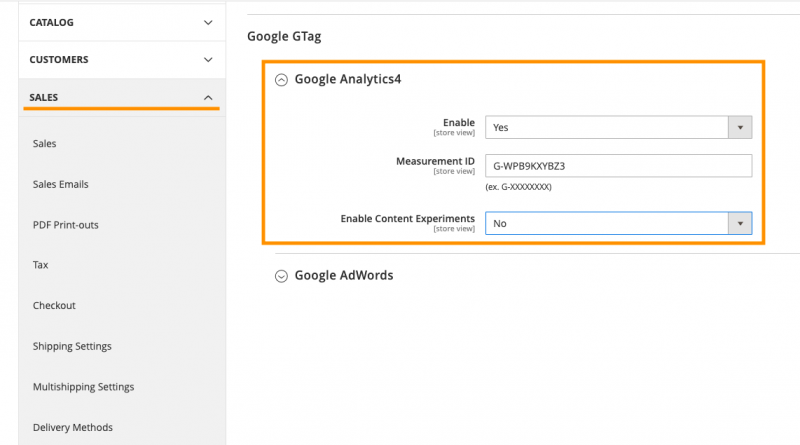Image resolution: width=800 pixels, height=445 pixels.
Task: Open the Sales settings item
Action: (x=45, y=144)
